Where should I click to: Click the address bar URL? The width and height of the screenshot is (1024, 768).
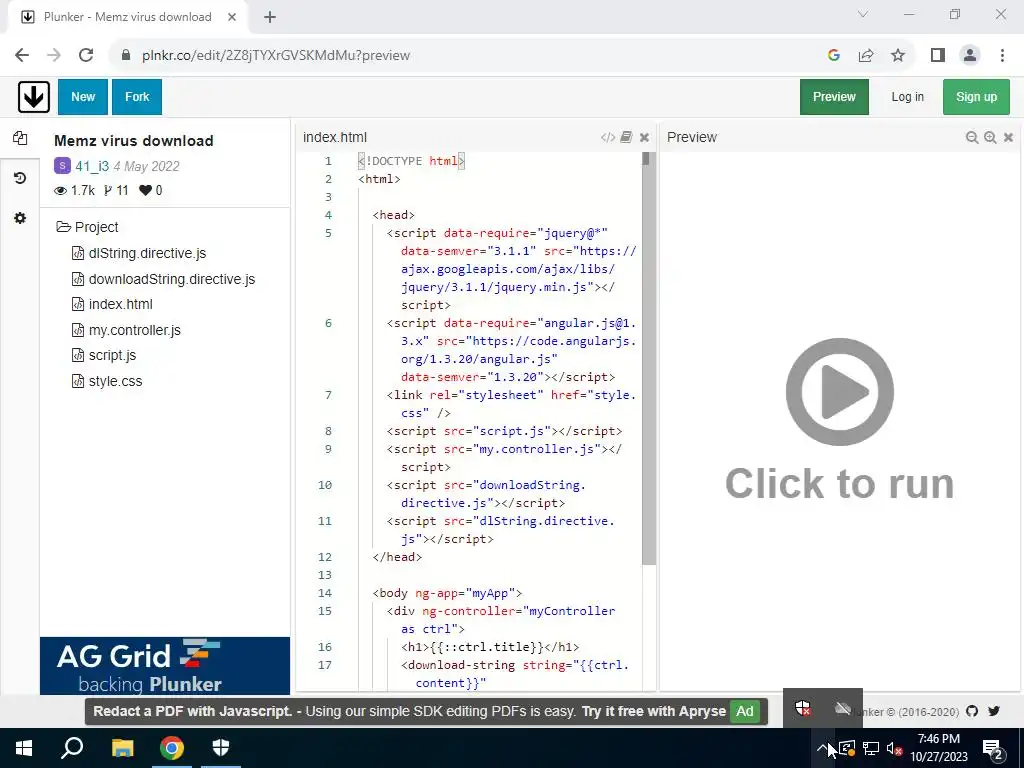pyautogui.click(x=276, y=56)
